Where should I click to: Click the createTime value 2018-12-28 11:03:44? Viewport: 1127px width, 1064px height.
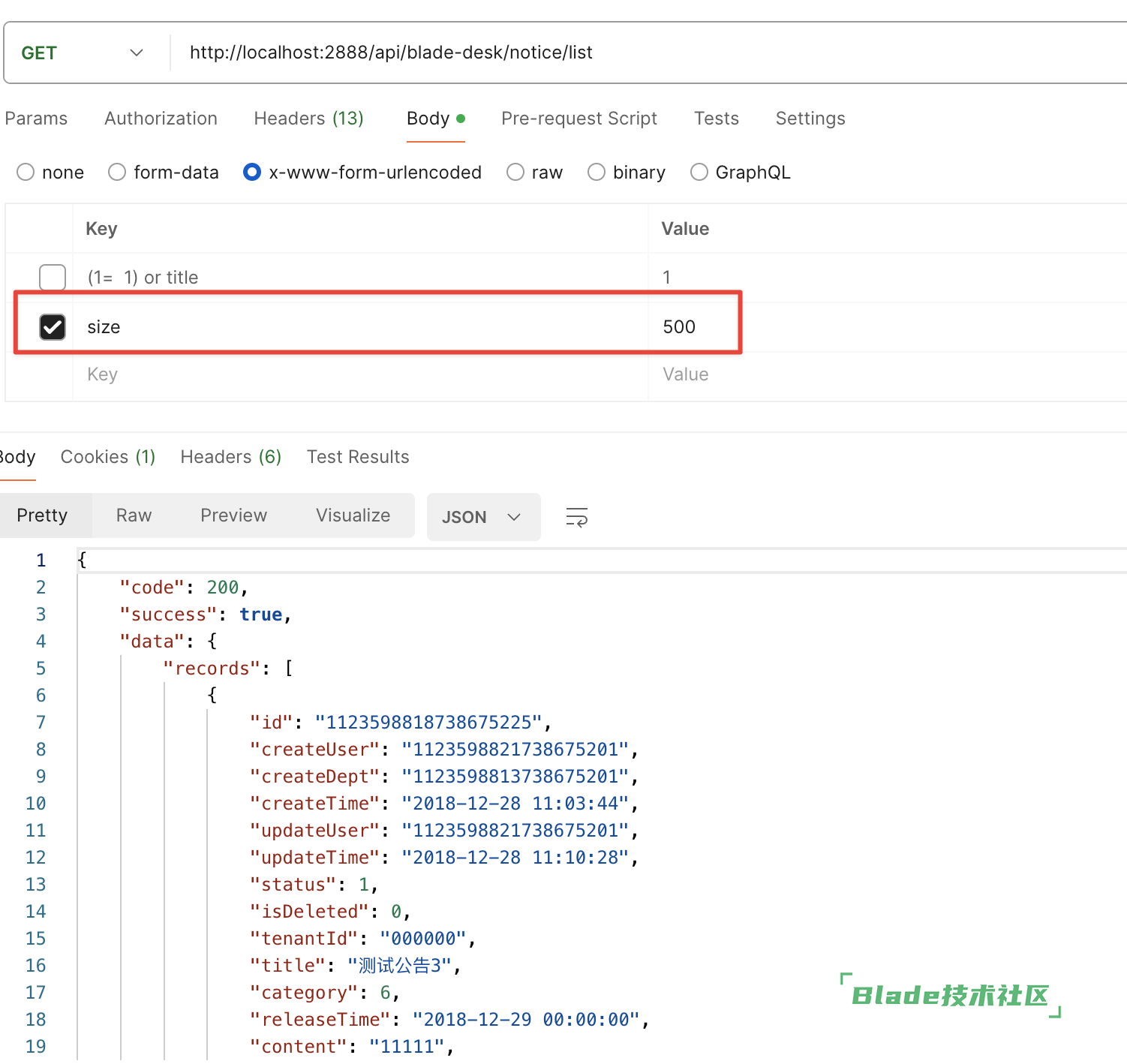515,804
